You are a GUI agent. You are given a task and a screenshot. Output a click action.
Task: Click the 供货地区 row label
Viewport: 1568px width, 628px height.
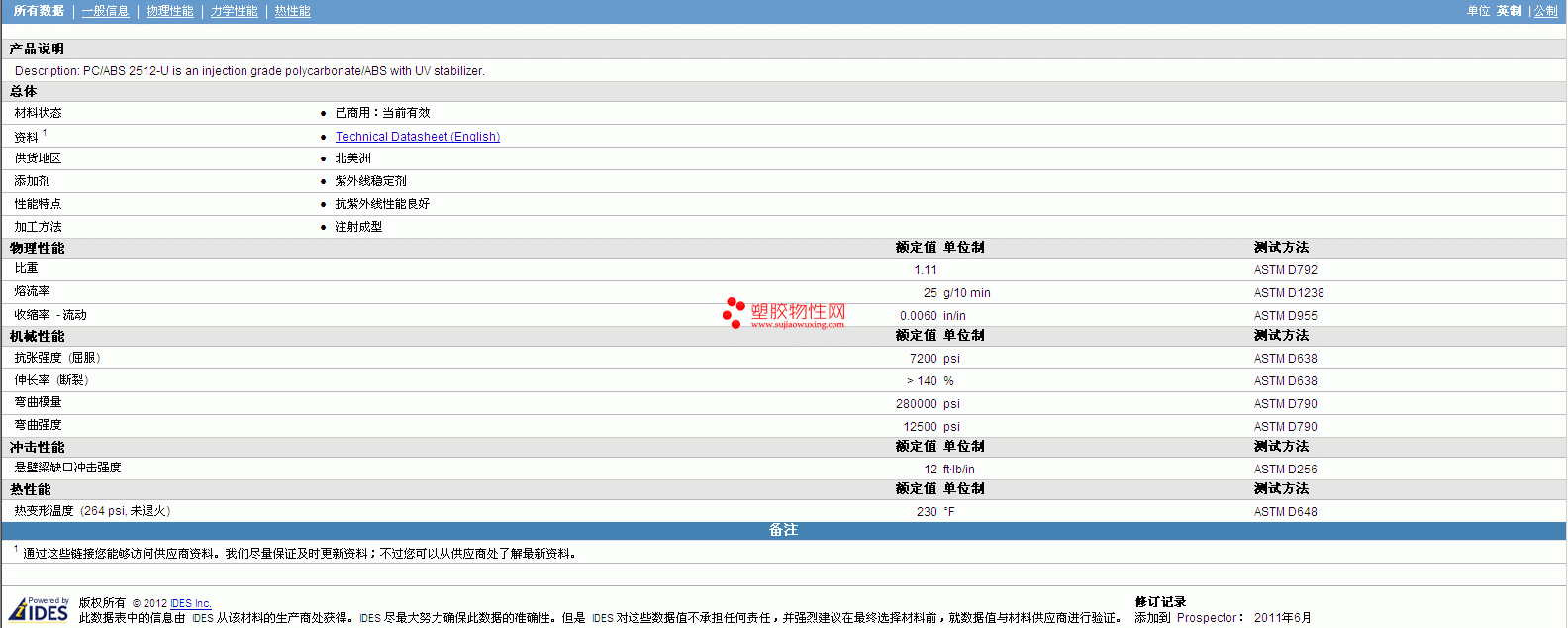click(x=38, y=158)
